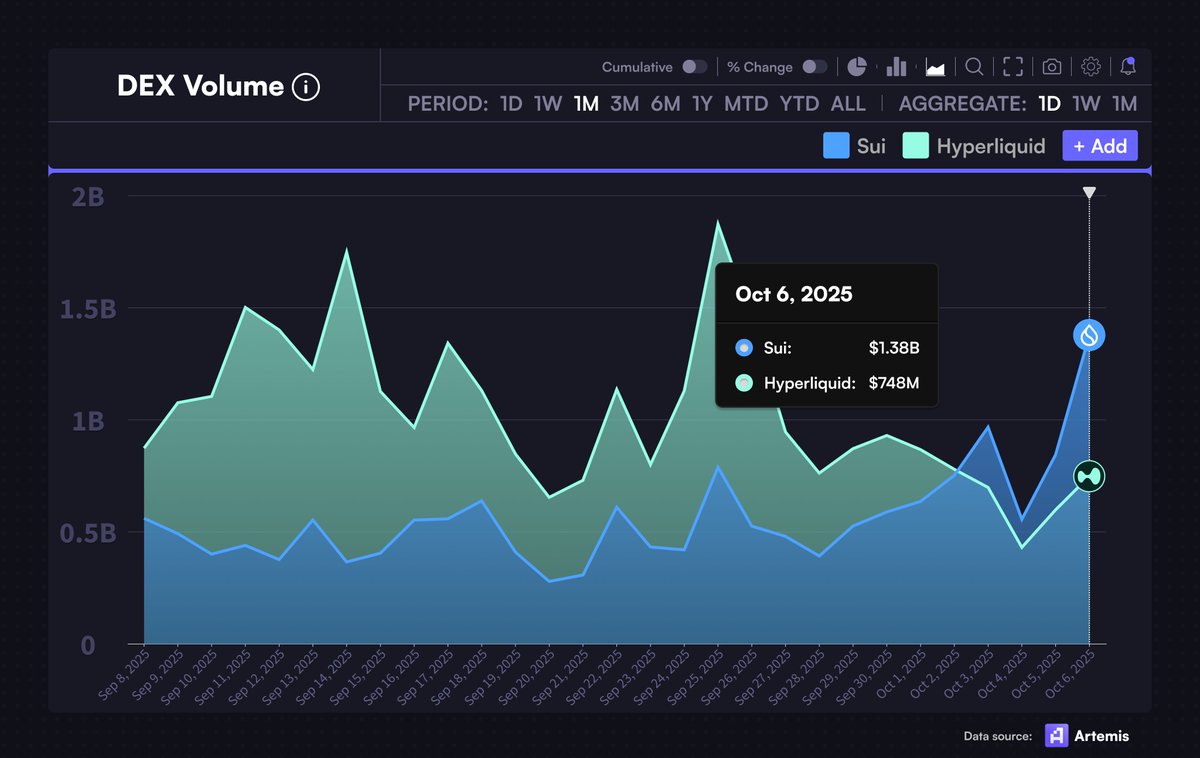Open the DEX Volume info icon

click(306, 87)
